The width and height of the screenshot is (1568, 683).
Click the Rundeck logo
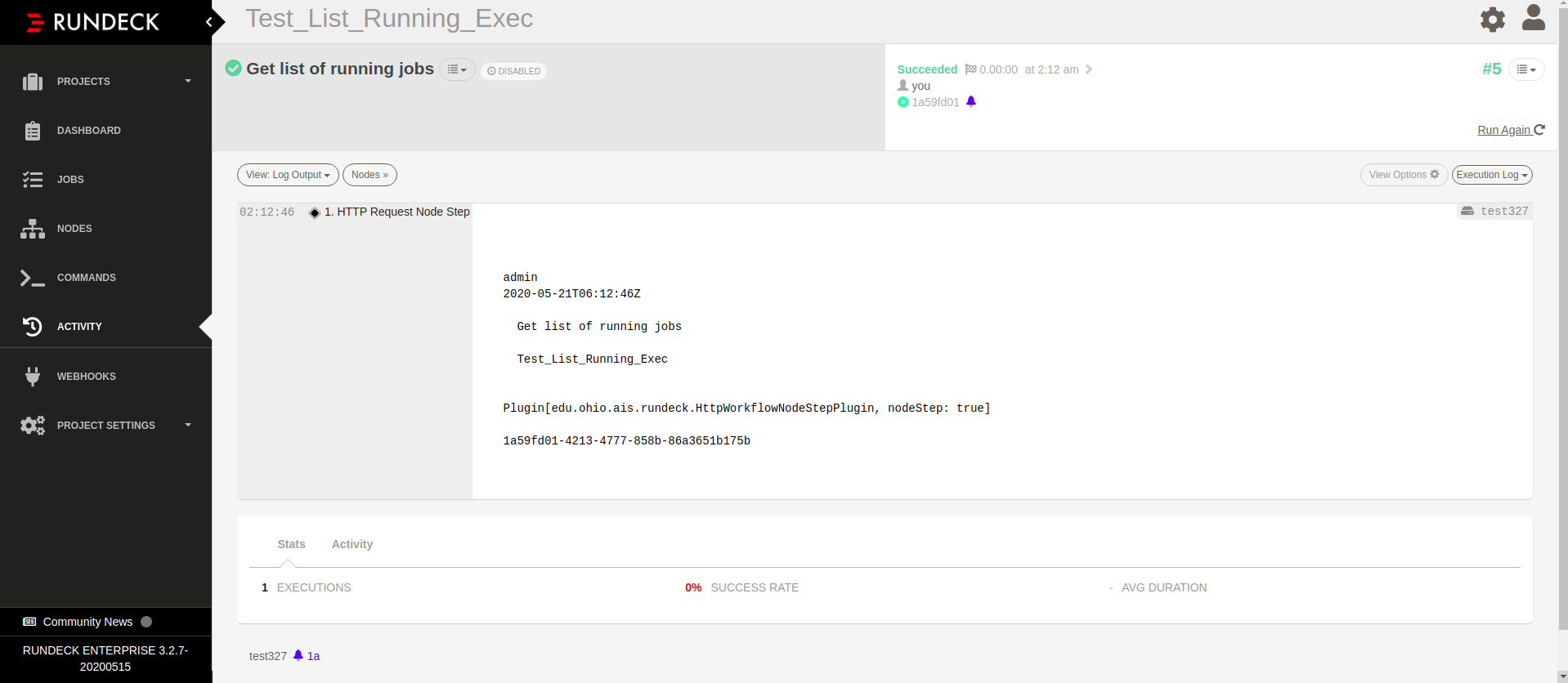[92, 22]
